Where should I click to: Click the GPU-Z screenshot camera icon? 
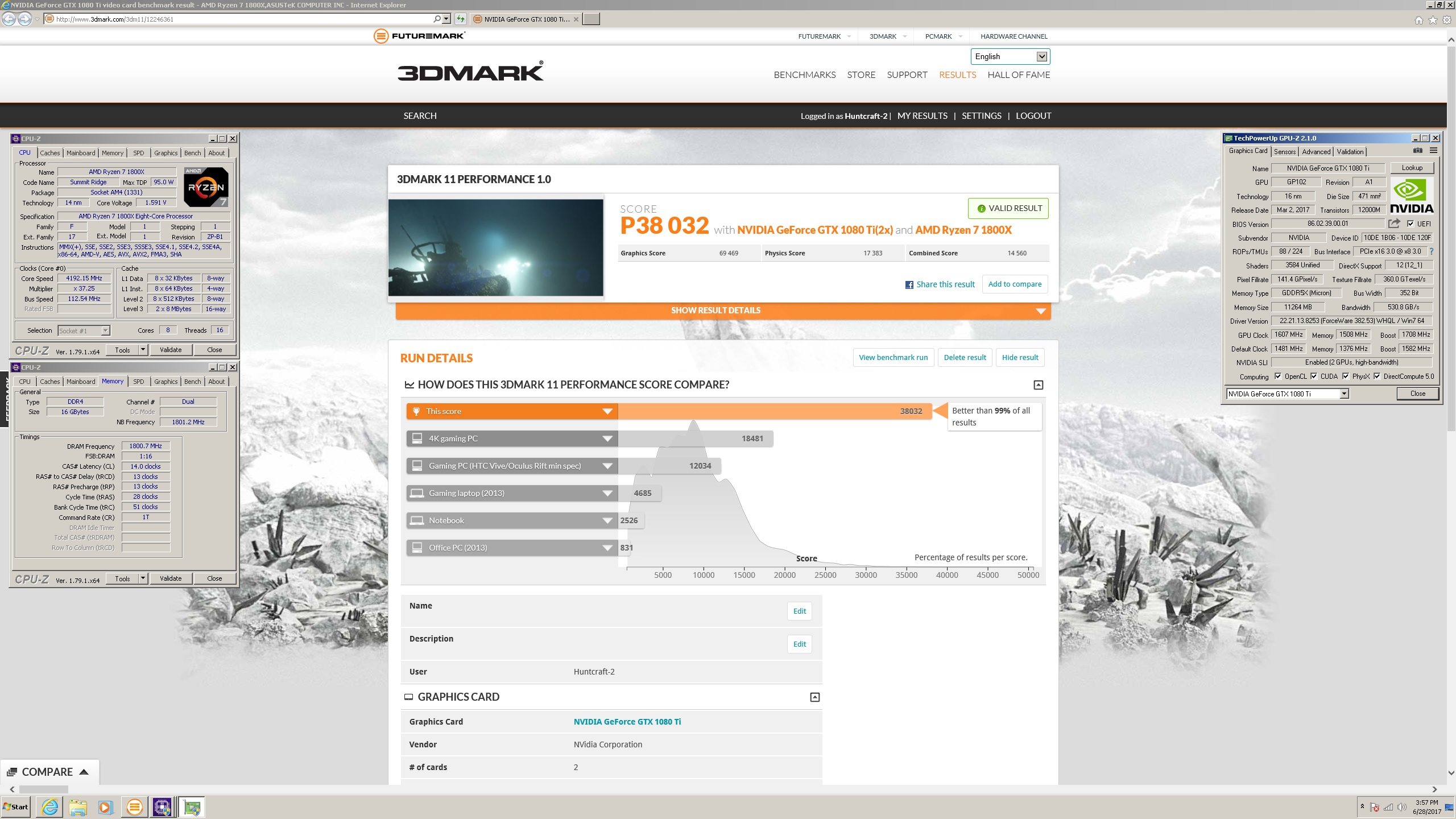(x=1418, y=151)
